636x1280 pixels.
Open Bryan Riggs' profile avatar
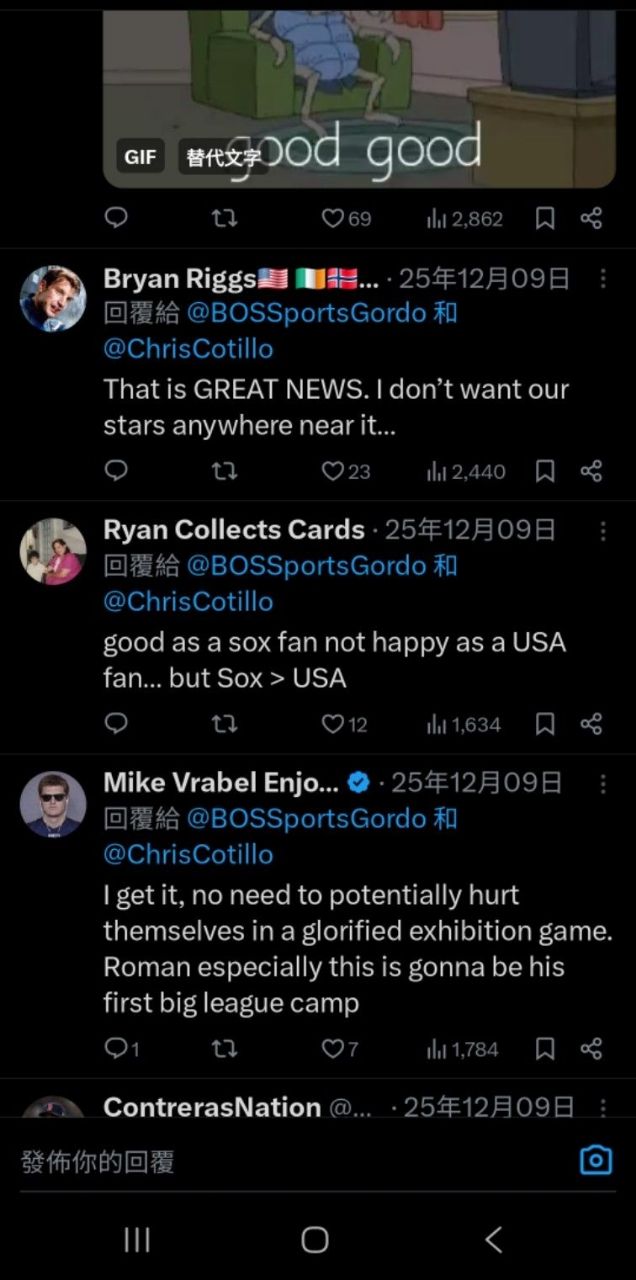pyautogui.click(x=53, y=298)
